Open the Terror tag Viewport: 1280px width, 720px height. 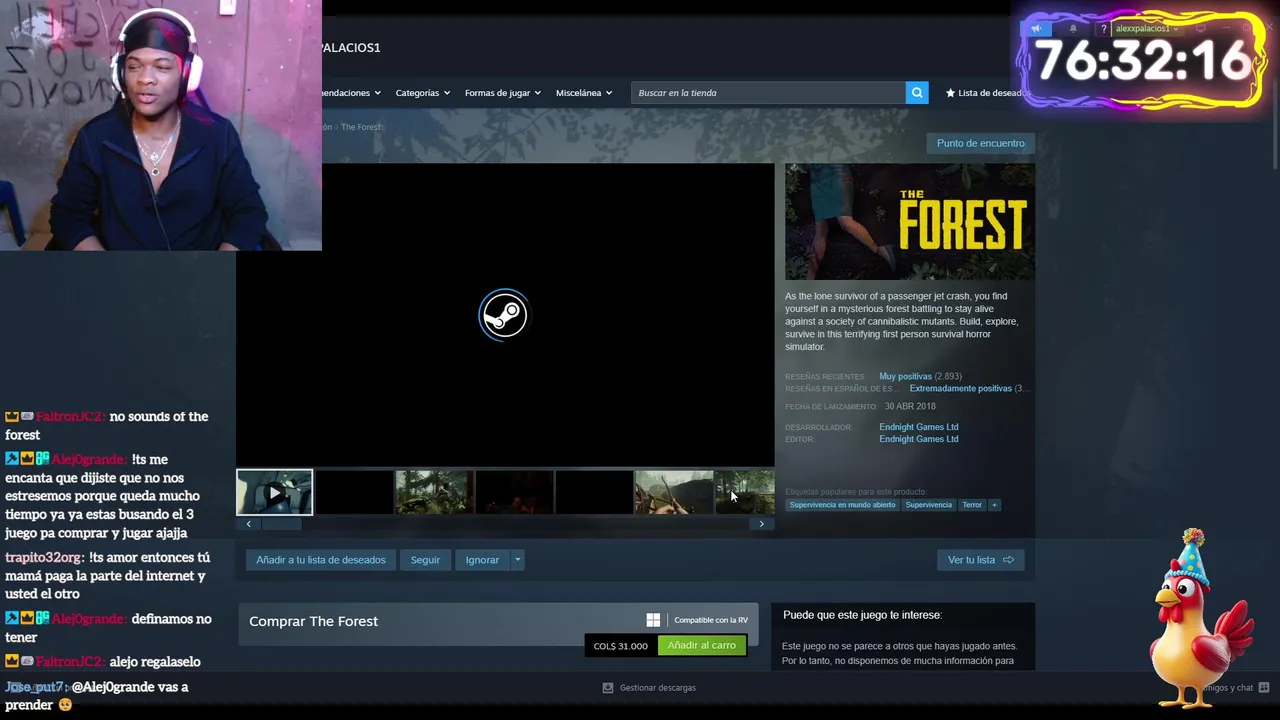click(972, 505)
